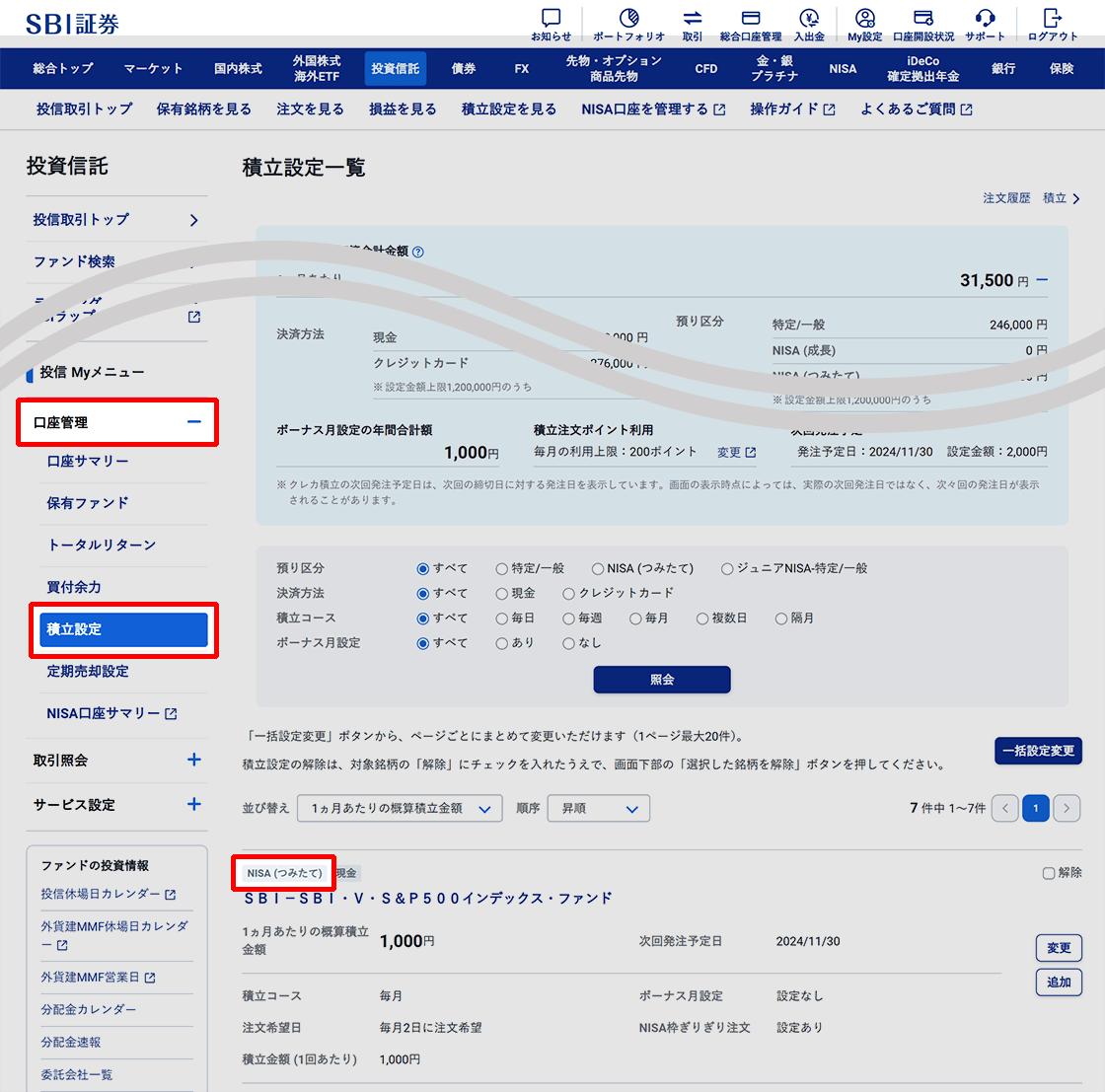Open the NISA nav tab
Screen dimensions: 1105x1092
coord(843,68)
